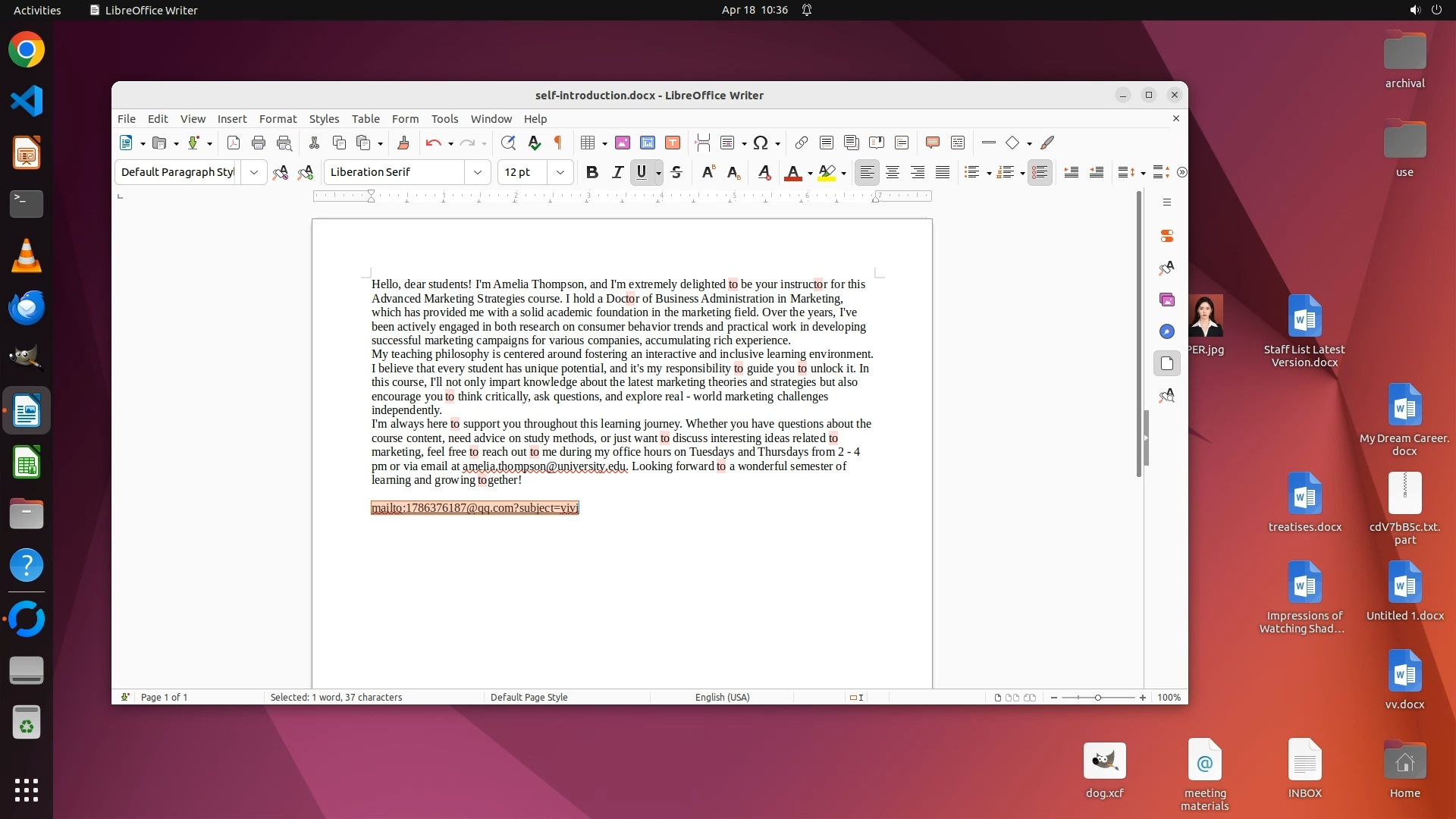Image resolution: width=1456 pixels, height=819 pixels.
Task: Toggle Bold formatting
Action: click(592, 172)
